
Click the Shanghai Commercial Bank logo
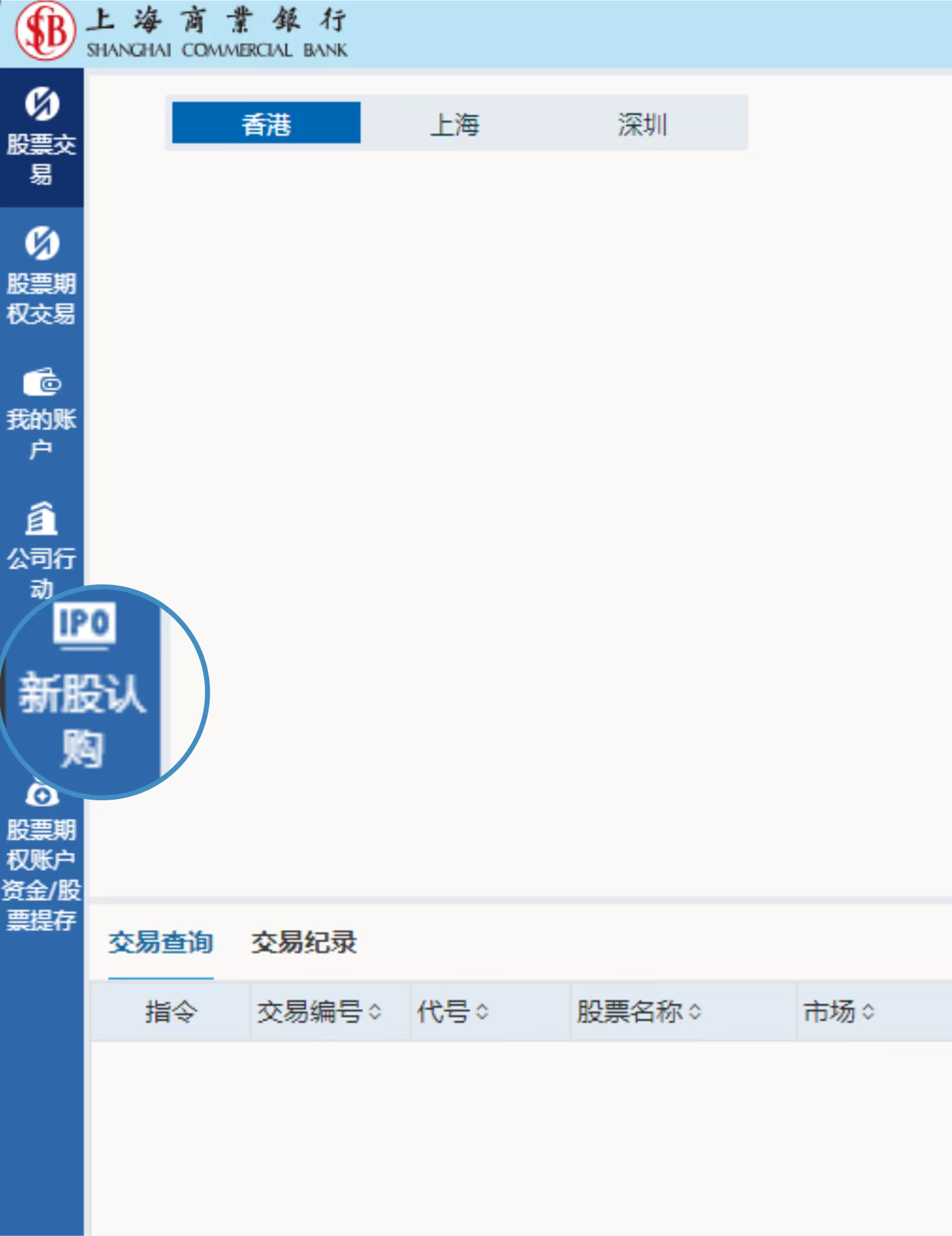[46, 31]
